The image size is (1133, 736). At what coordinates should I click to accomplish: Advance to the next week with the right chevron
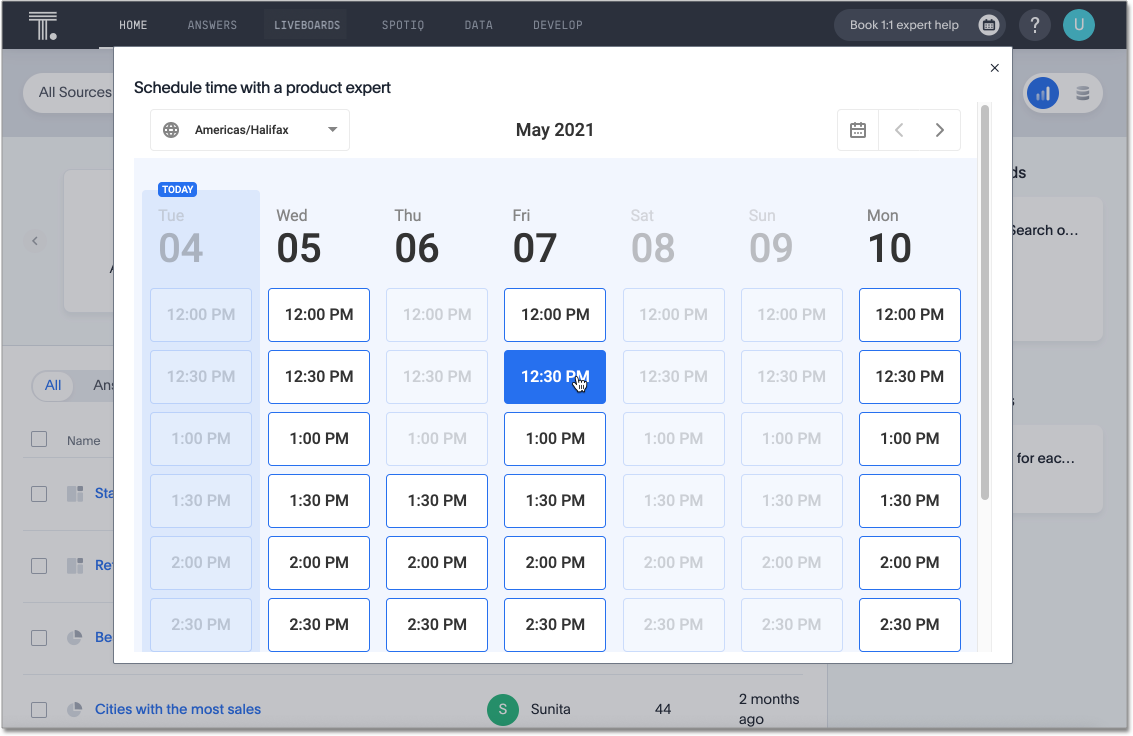pos(939,129)
